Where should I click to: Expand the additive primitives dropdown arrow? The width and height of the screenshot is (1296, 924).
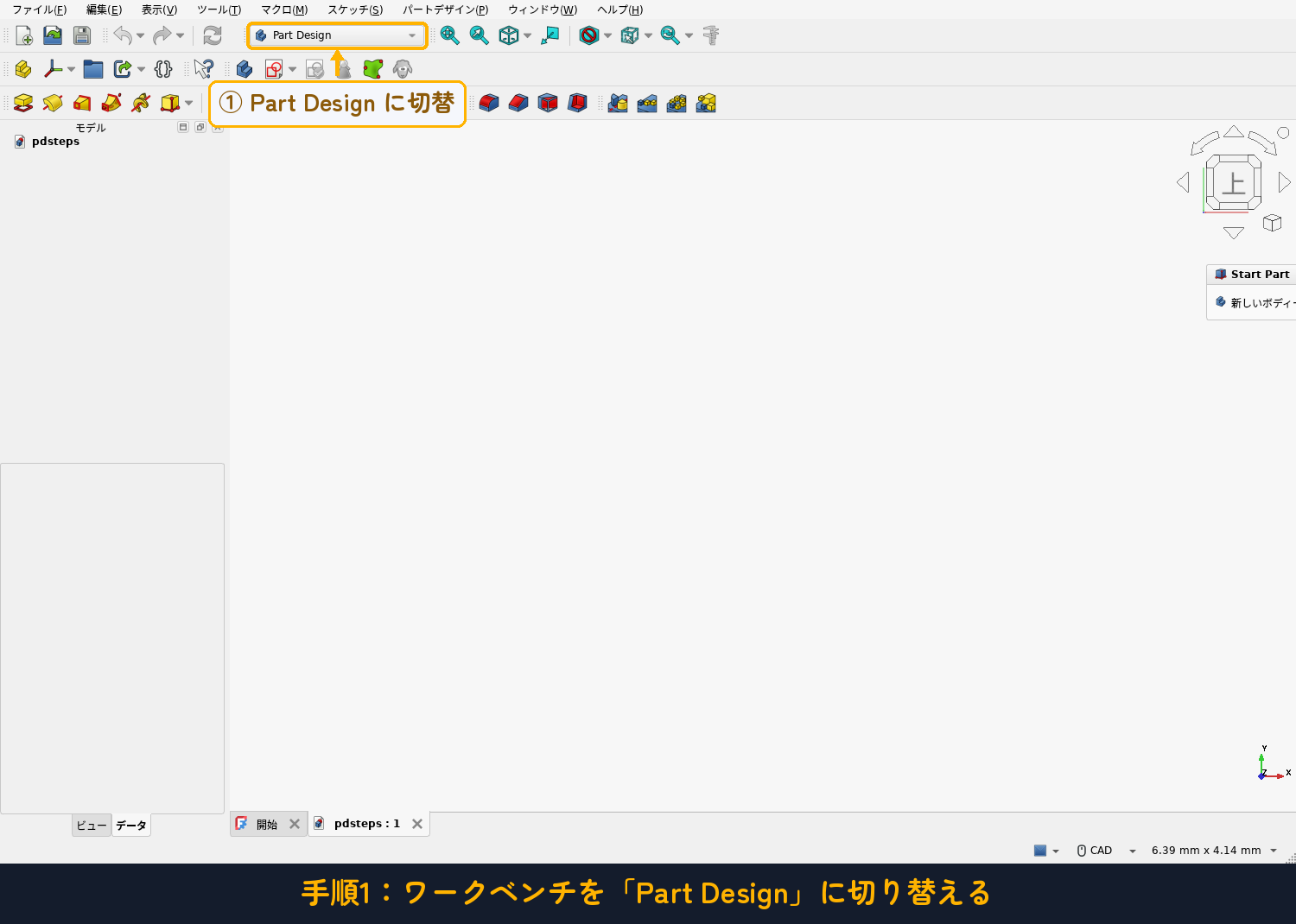coord(188,104)
